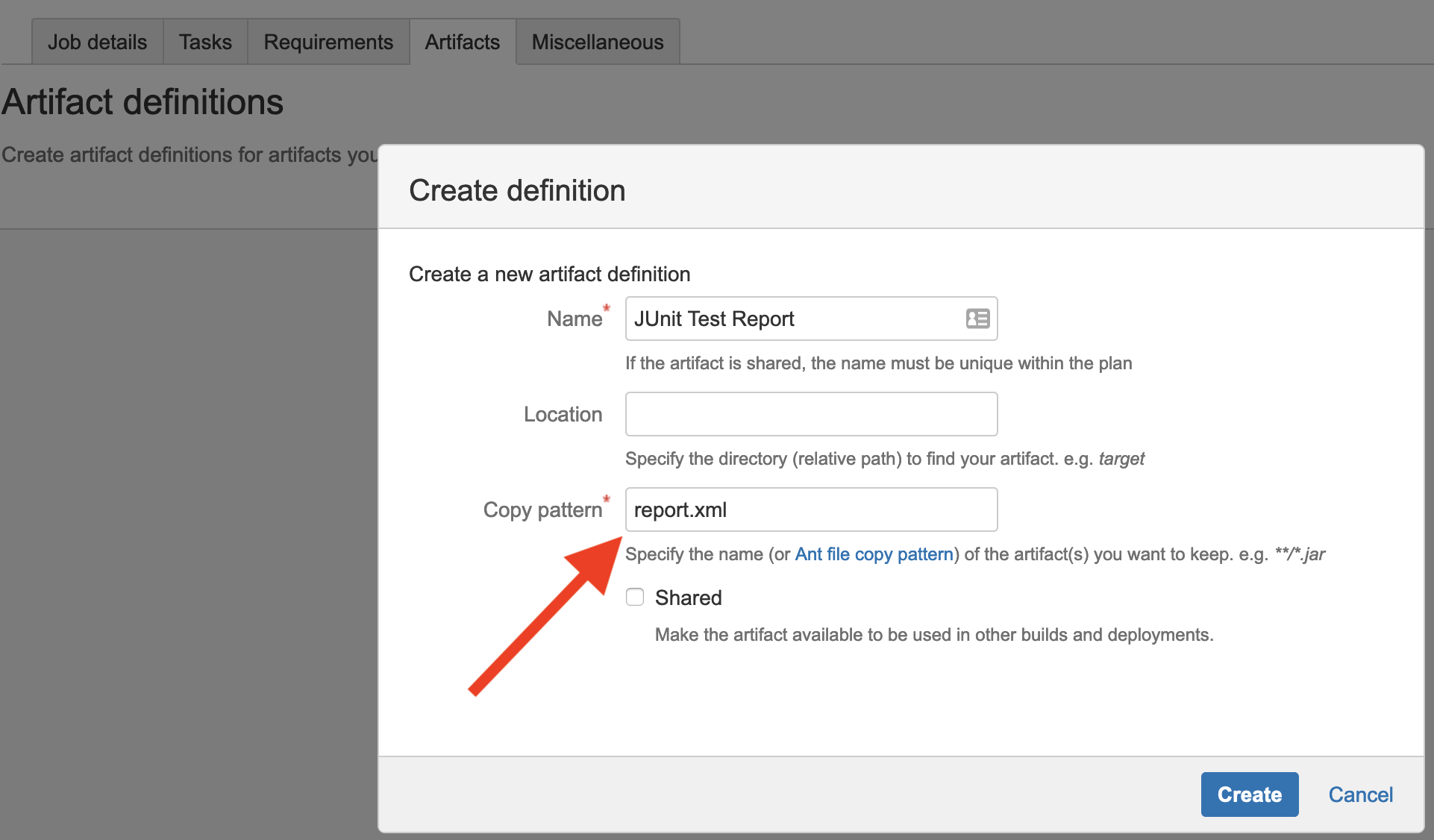Click the Create definition dialog title
This screenshot has width=1434, height=840.
[x=517, y=191]
